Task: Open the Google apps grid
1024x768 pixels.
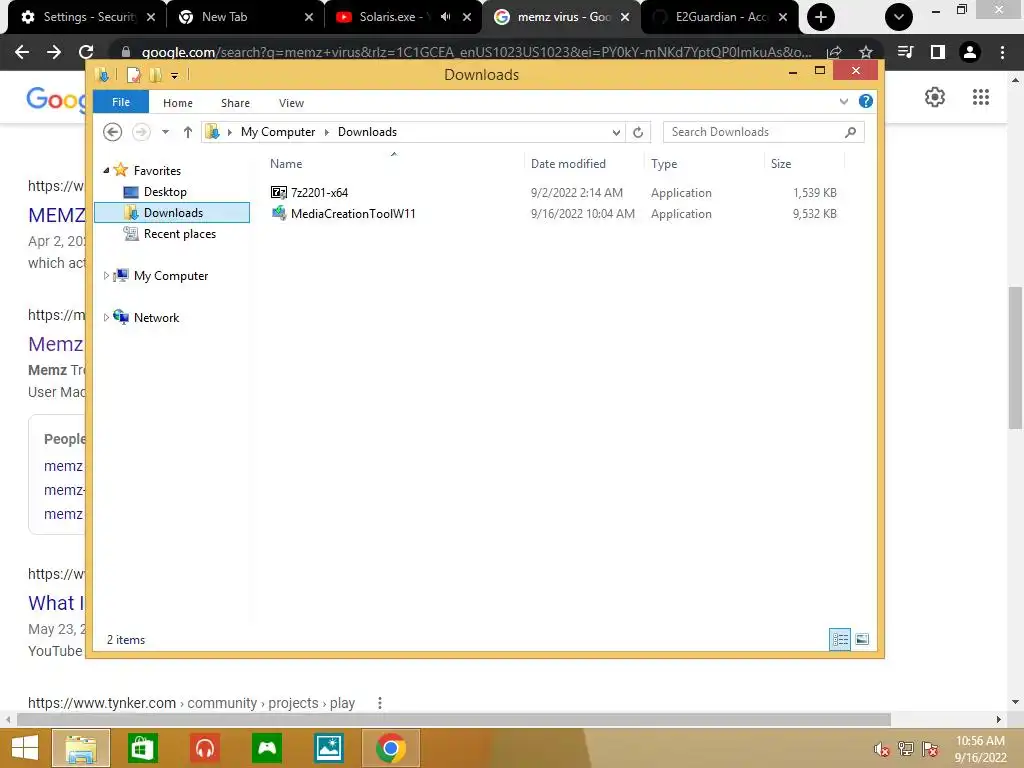Action: click(x=981, y=97)
